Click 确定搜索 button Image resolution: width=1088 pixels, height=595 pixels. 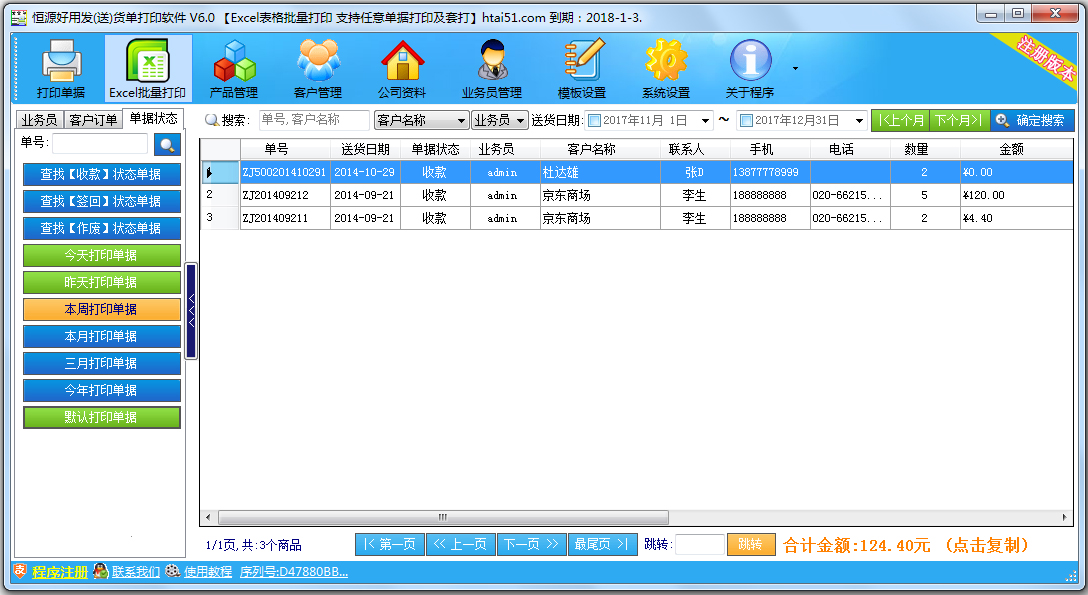1032,120
